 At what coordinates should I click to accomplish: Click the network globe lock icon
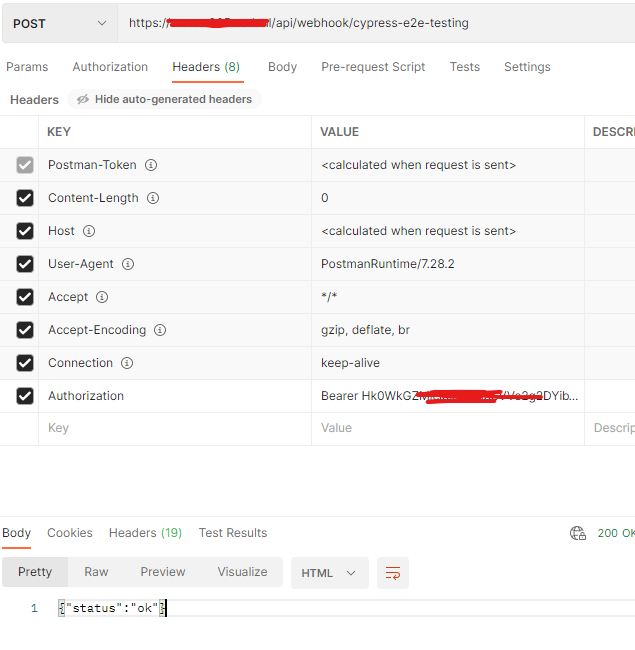(578, 533)
